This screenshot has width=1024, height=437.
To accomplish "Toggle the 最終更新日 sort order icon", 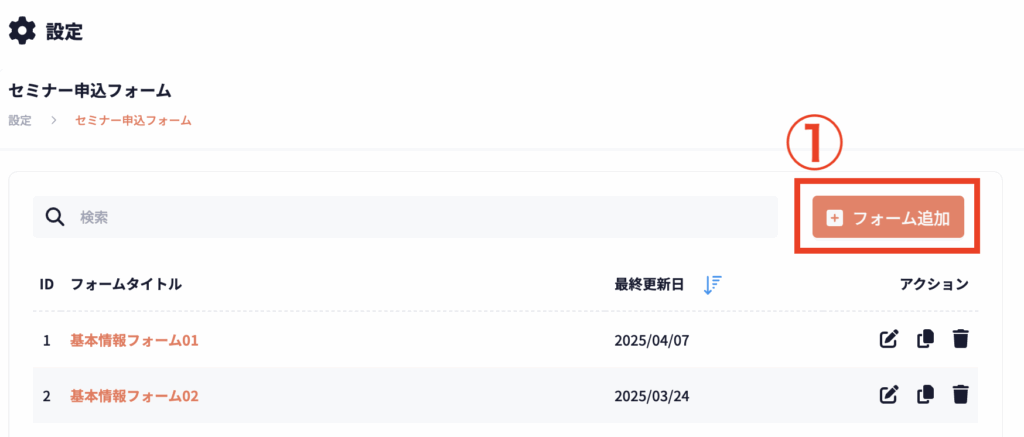I will (712, 285).
